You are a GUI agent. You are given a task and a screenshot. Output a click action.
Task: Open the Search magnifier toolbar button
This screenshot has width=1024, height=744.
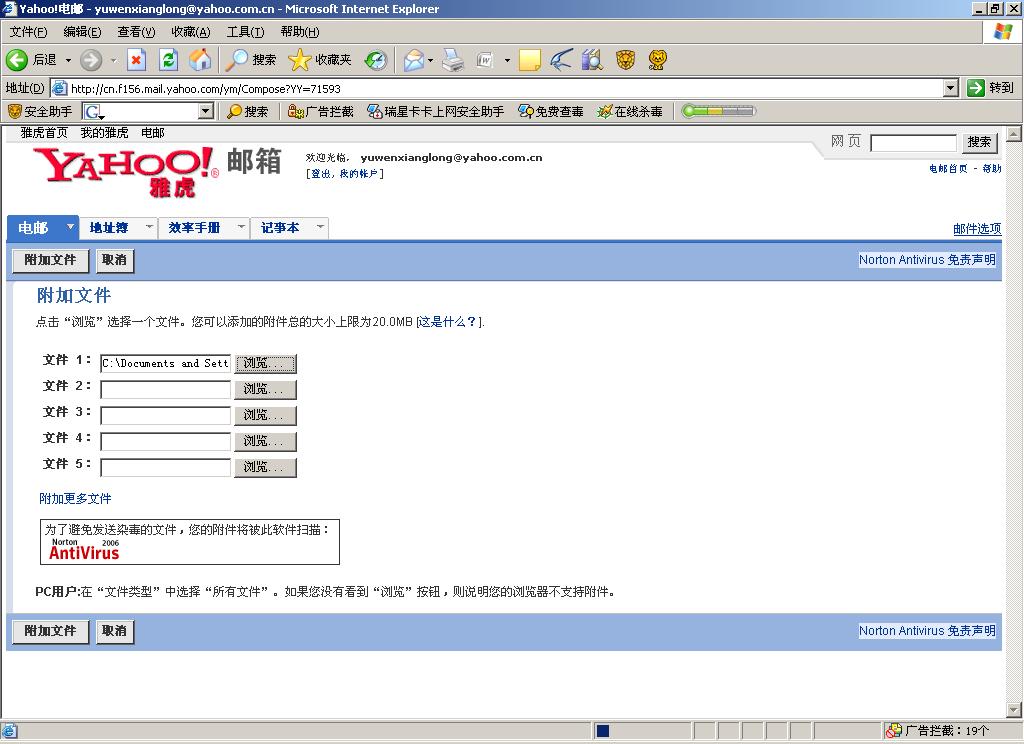pyautogui.click(x=251, y=60)
